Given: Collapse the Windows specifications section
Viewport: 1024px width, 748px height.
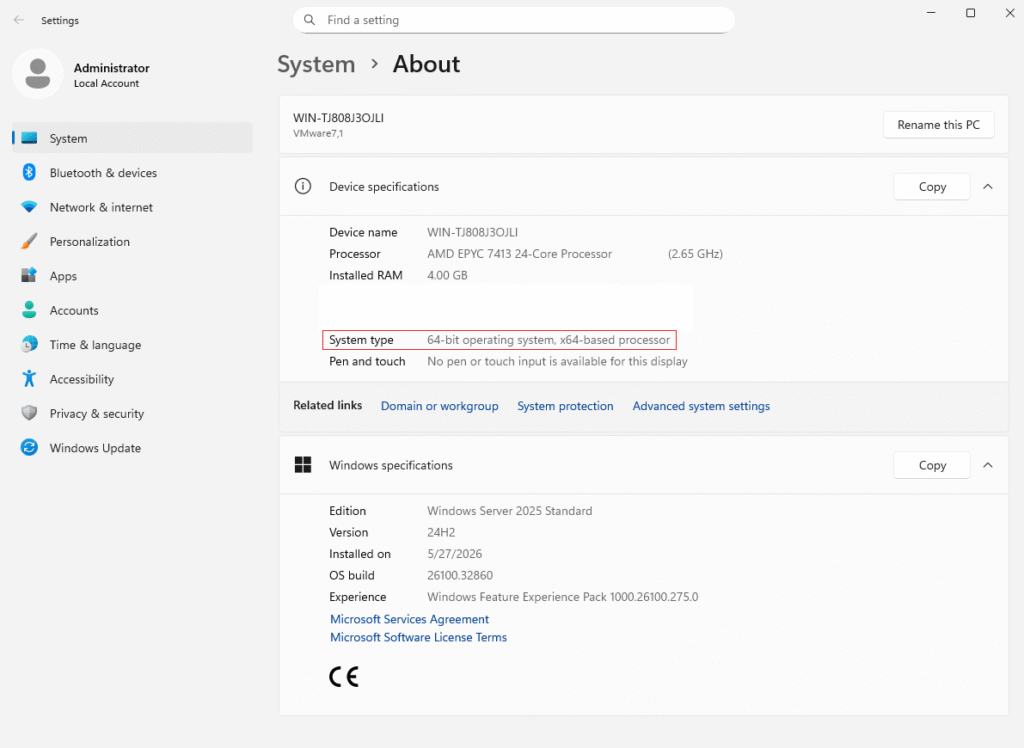Looking at the screenshot, I should [988, 465].
